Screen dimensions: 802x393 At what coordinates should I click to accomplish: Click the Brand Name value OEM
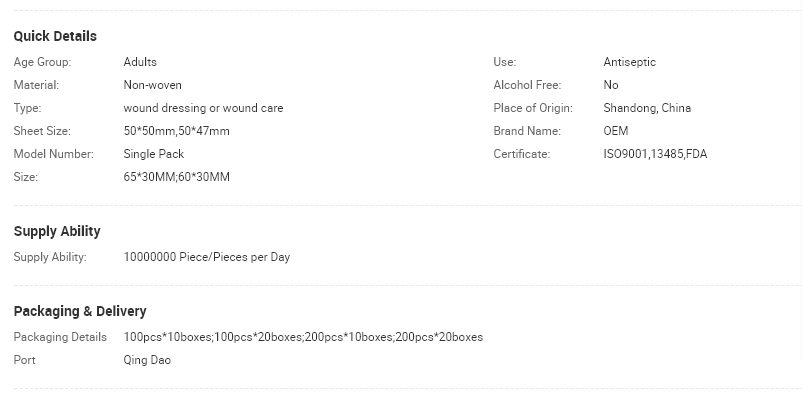[x=616, y=131]
